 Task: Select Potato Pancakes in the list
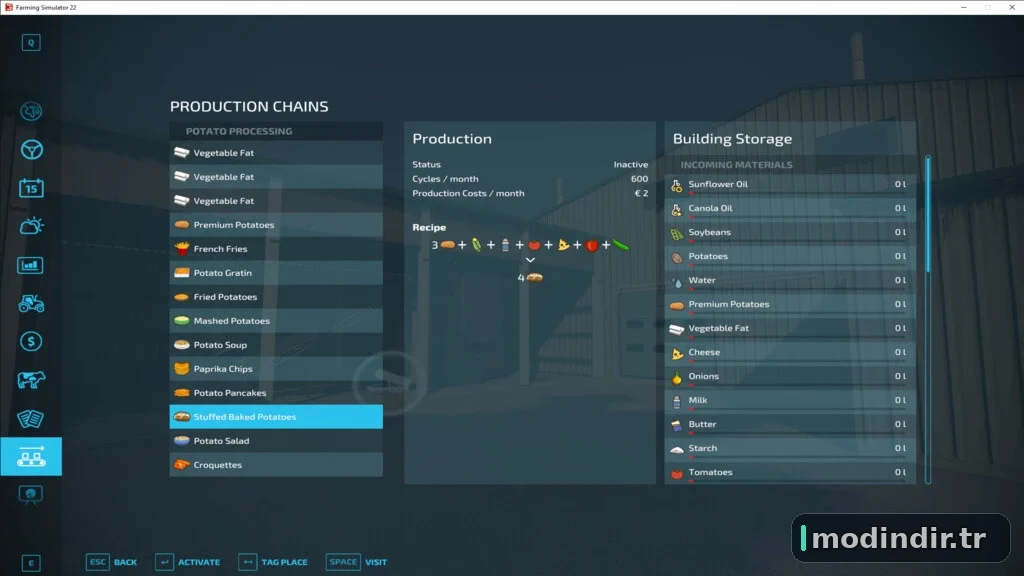coord(276,393)
